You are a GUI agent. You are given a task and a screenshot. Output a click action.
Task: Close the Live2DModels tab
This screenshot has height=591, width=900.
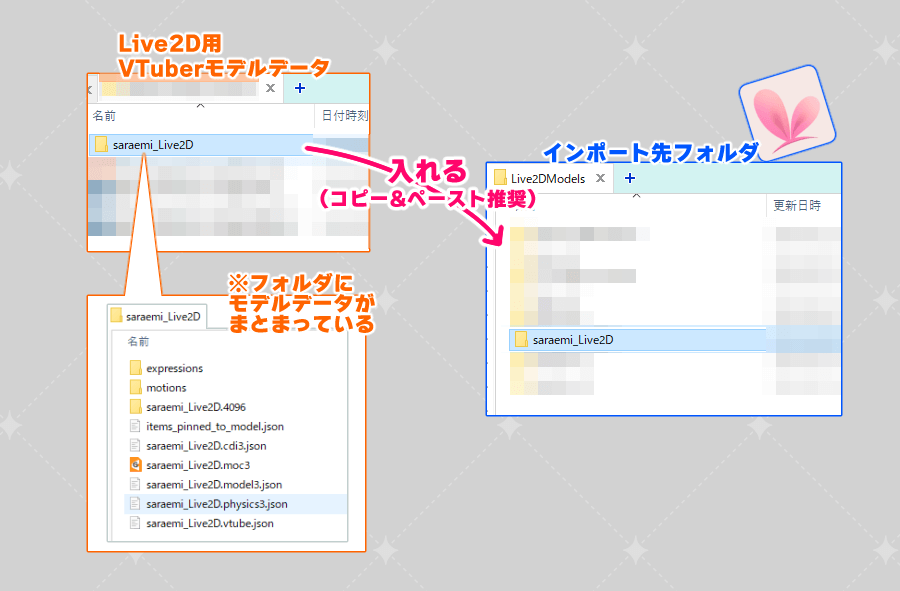point(600,178)
